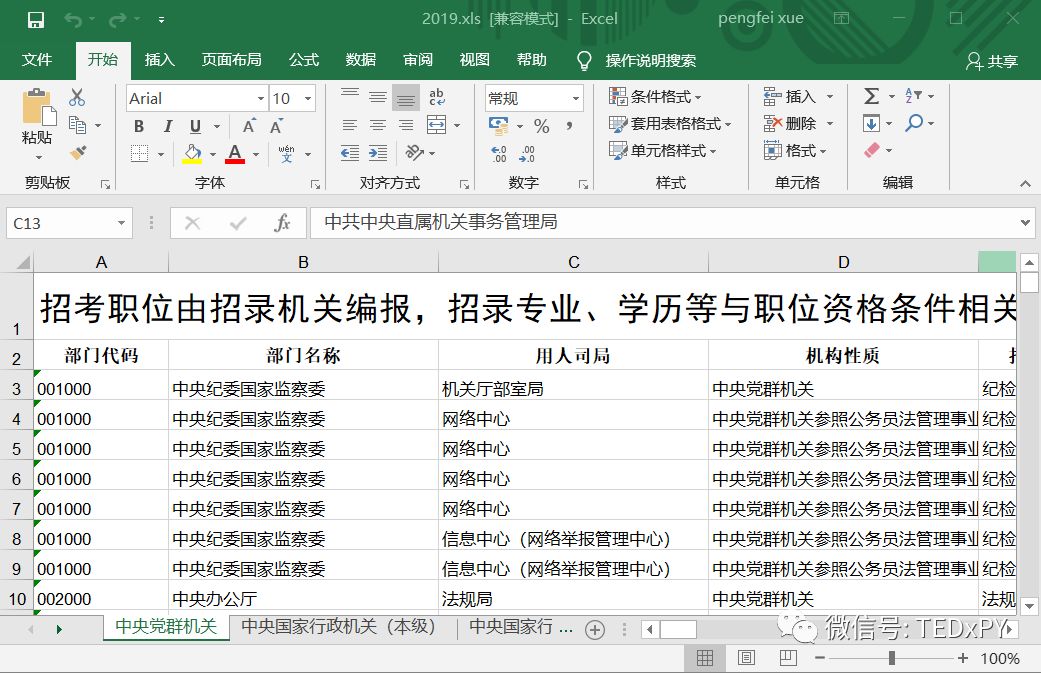This screenshot has width=1041, height=674.
Task: Toggle italic formatting
Action: (166, 128)
